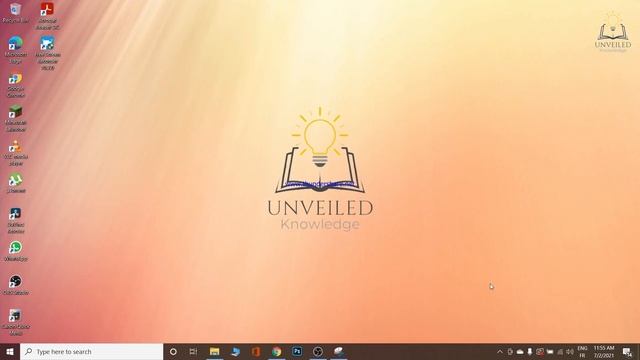
Task: Launch Adobe Acrobat from the desktop
Action: tap(47, 16)
